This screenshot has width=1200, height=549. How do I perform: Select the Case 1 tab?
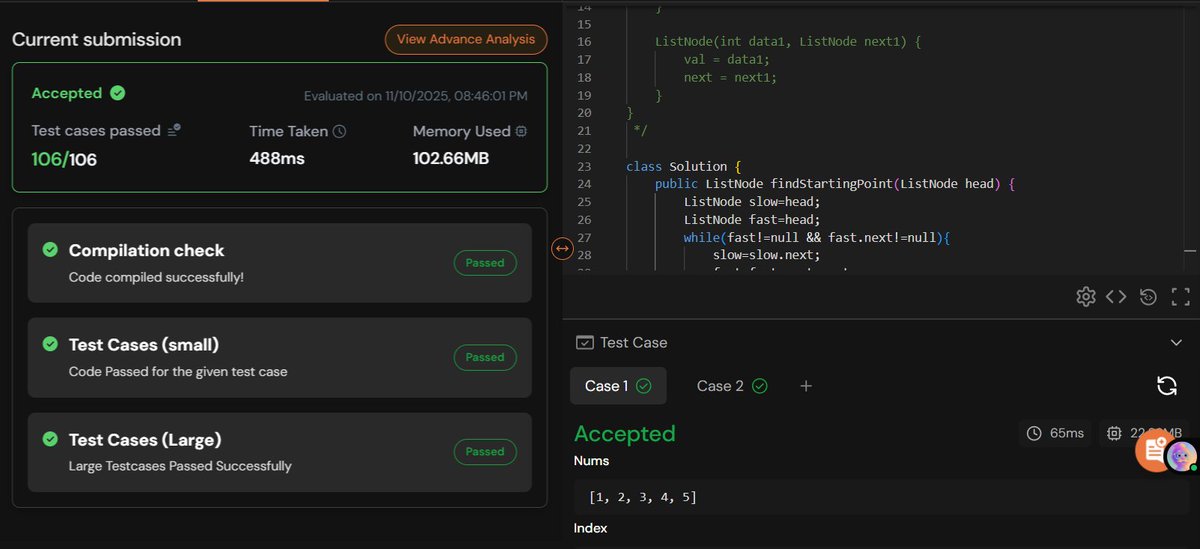click(618, 386)
